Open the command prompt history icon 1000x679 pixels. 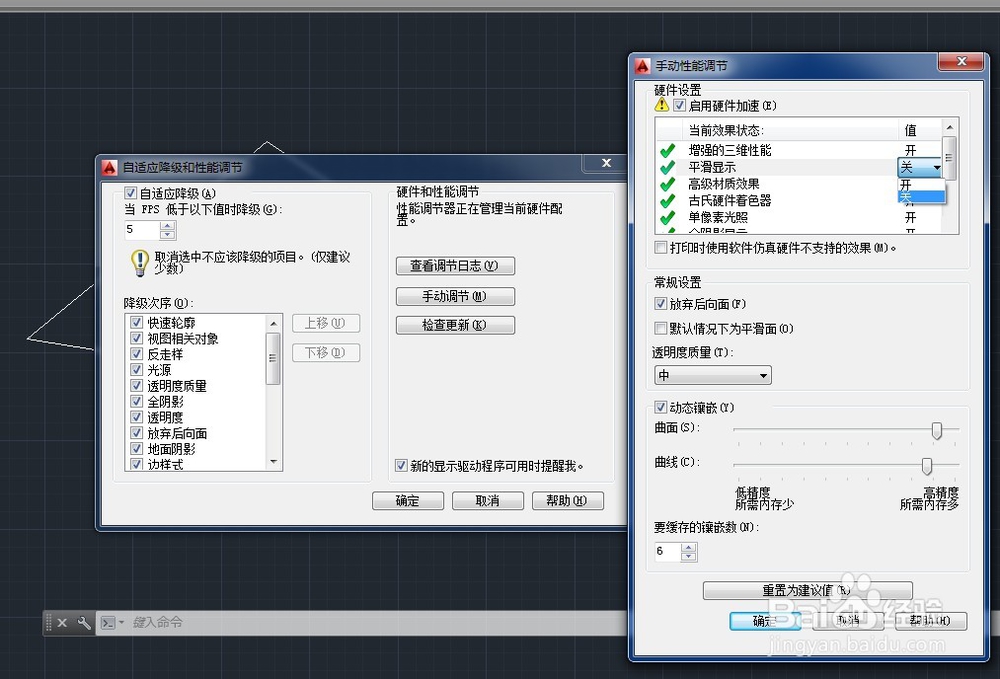[109, 623]
